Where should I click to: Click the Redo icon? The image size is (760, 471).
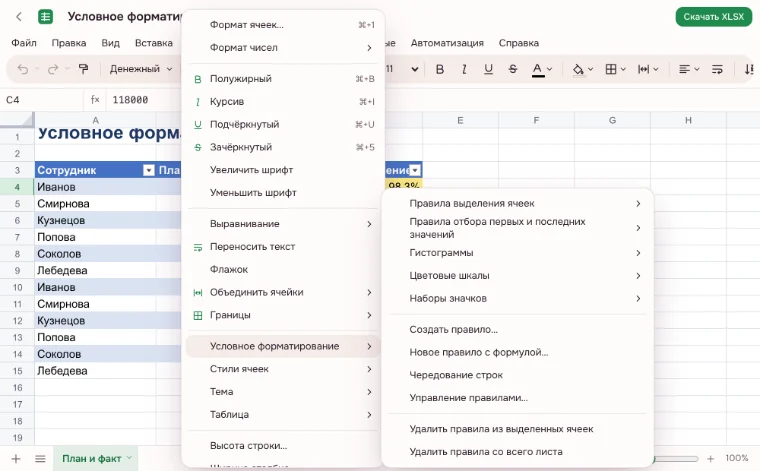coord(53,69)
